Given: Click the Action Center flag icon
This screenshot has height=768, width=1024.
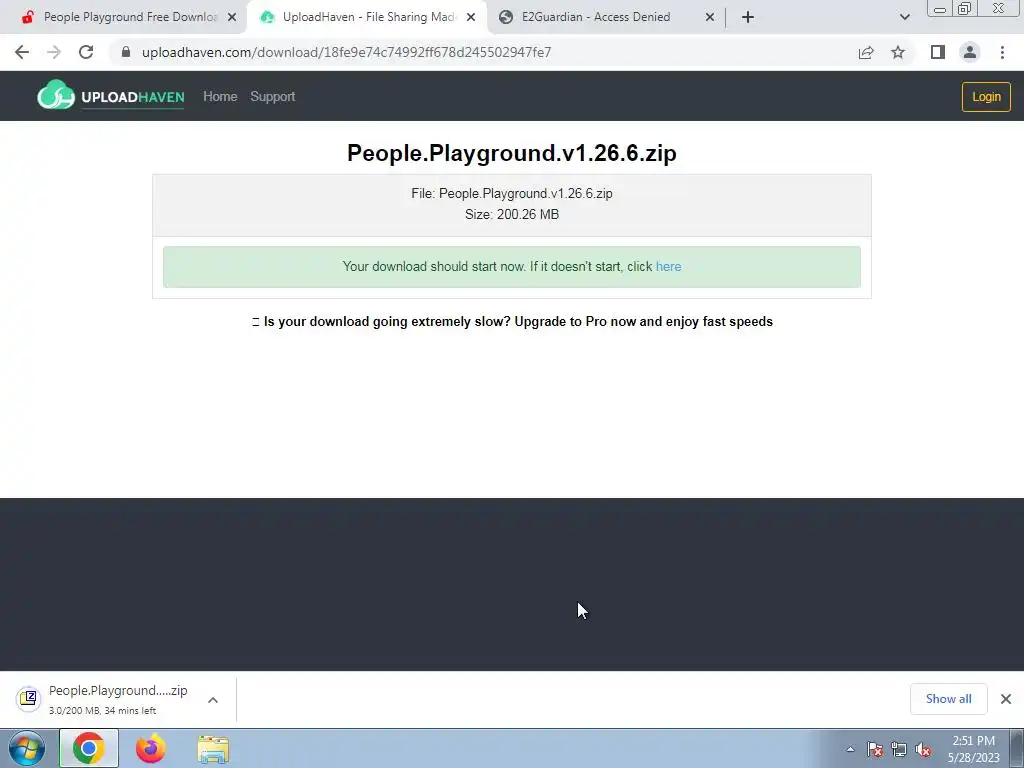Looking at the screenshot, I should click(x=875, y=750).
